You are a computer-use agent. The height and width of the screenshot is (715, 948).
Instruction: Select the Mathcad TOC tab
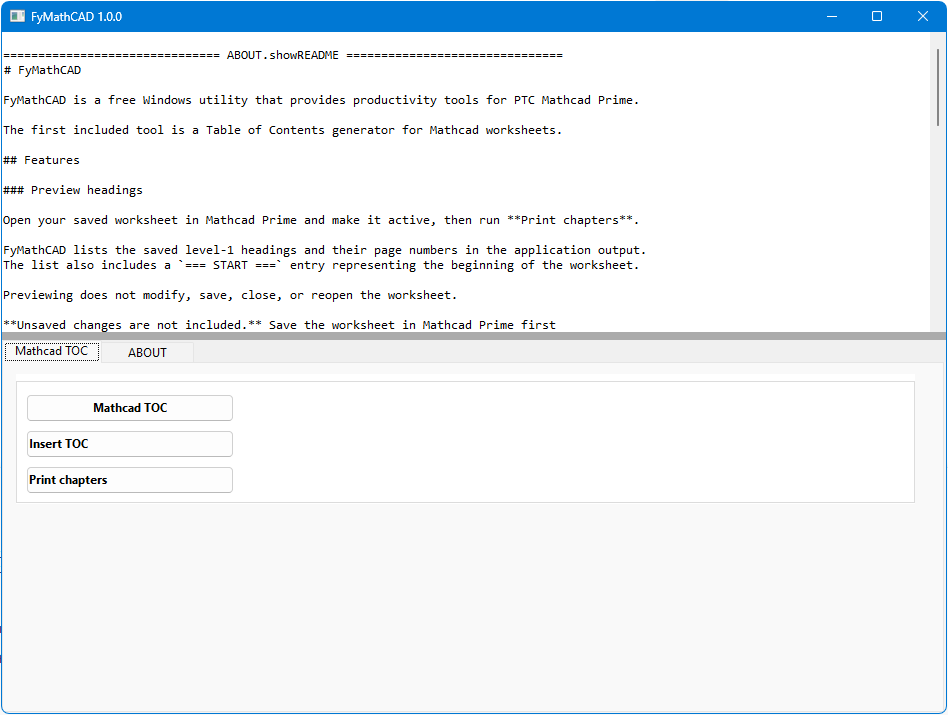click(x=51, y=351)
